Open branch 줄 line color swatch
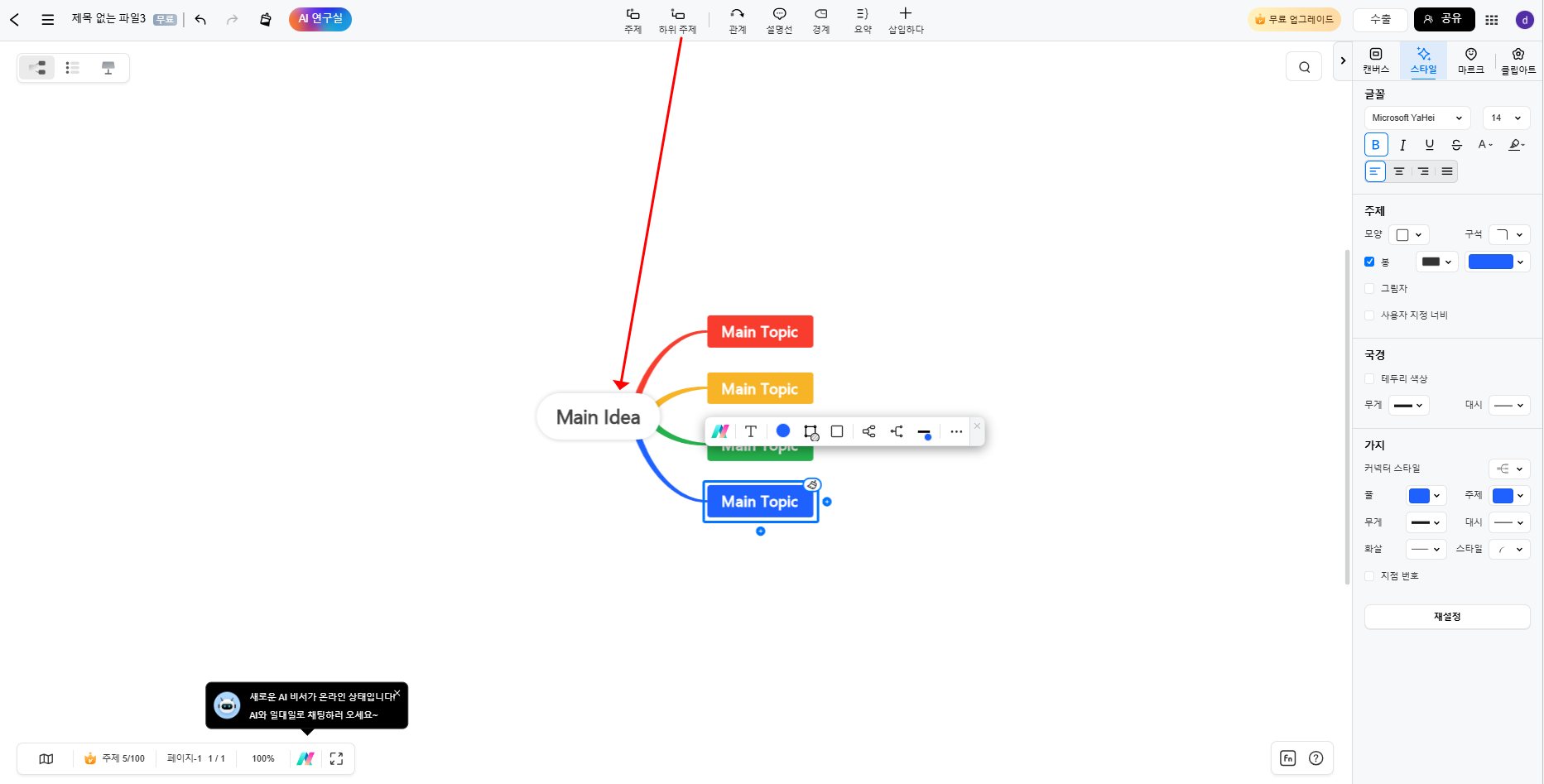This screenshot has width=1544, height=784. click(1426, 496)
